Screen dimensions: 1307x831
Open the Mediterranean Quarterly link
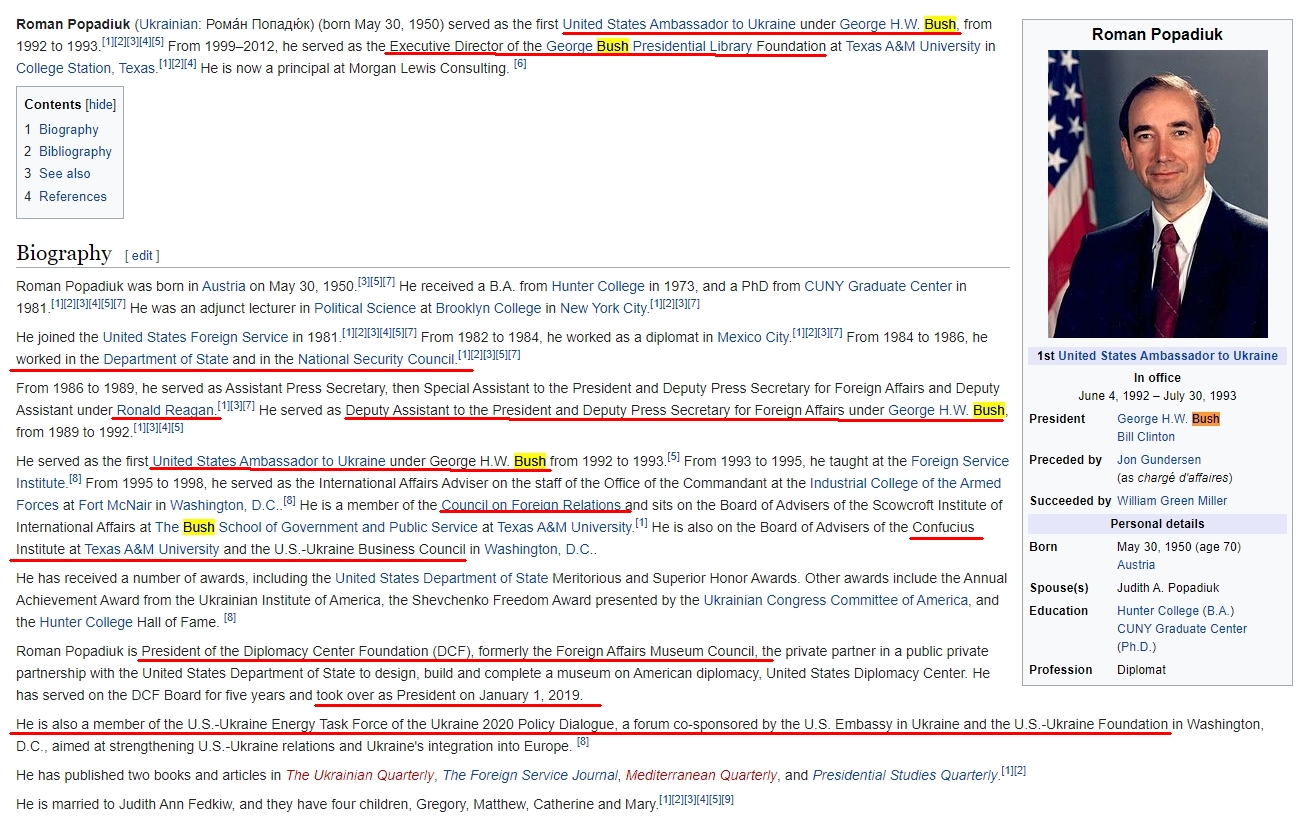click(701, 775)
